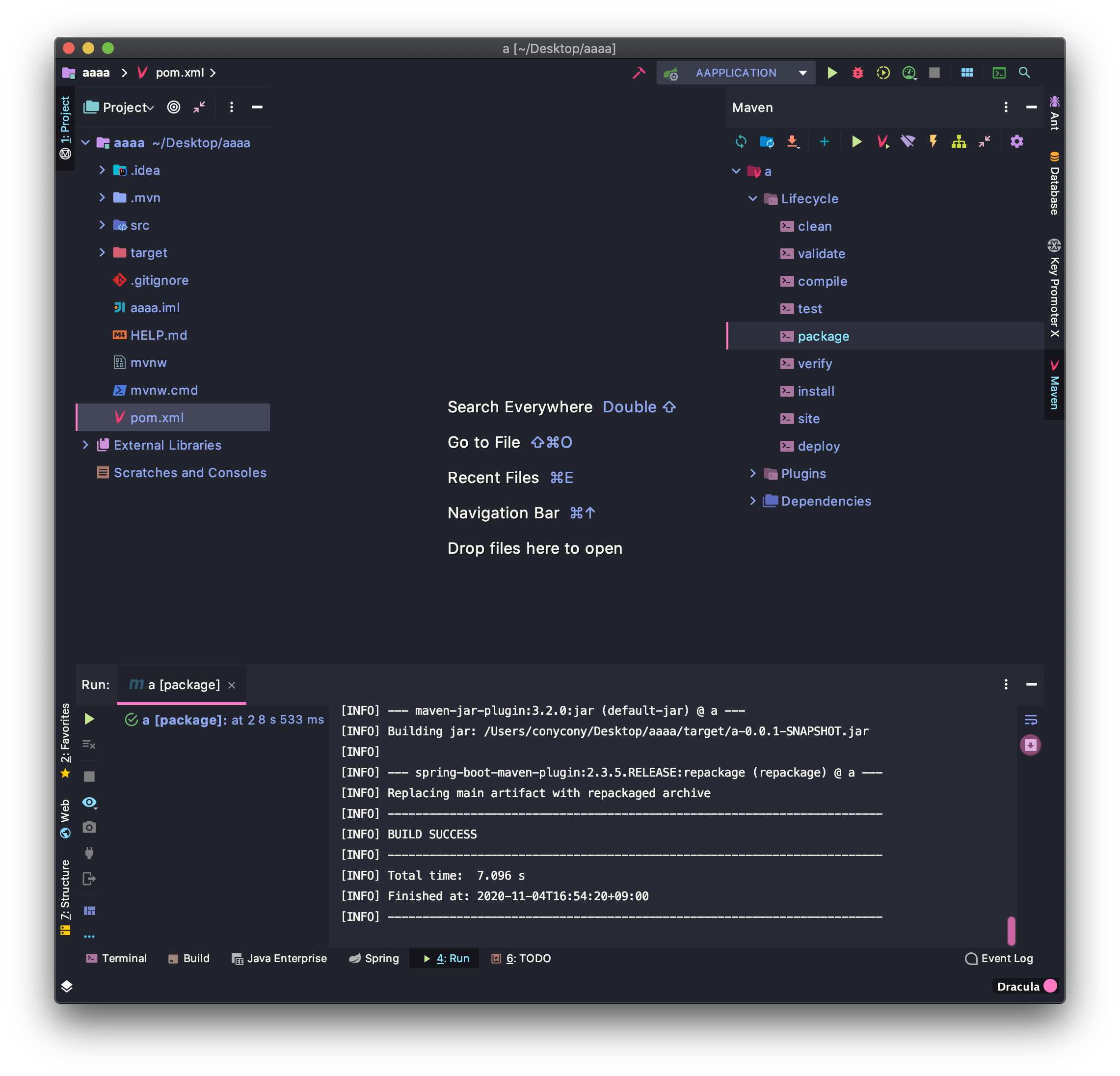Click the Debug bug icon in toolbar

[x=857, y=73]
